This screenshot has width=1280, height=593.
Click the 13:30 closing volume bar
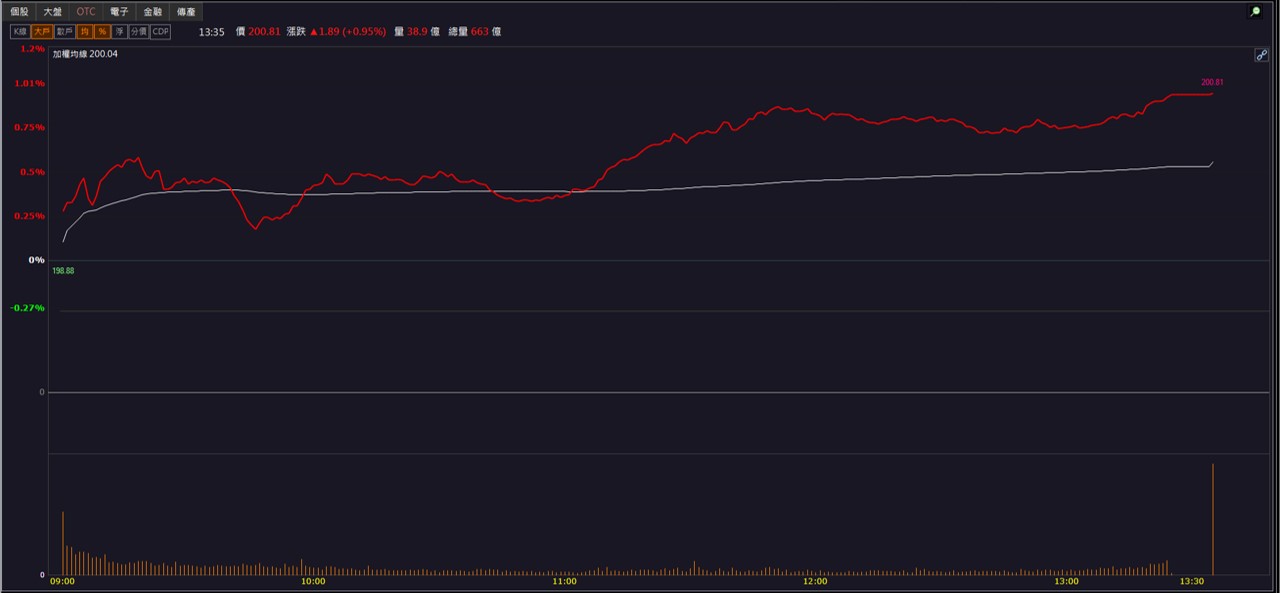point(1213,519)
